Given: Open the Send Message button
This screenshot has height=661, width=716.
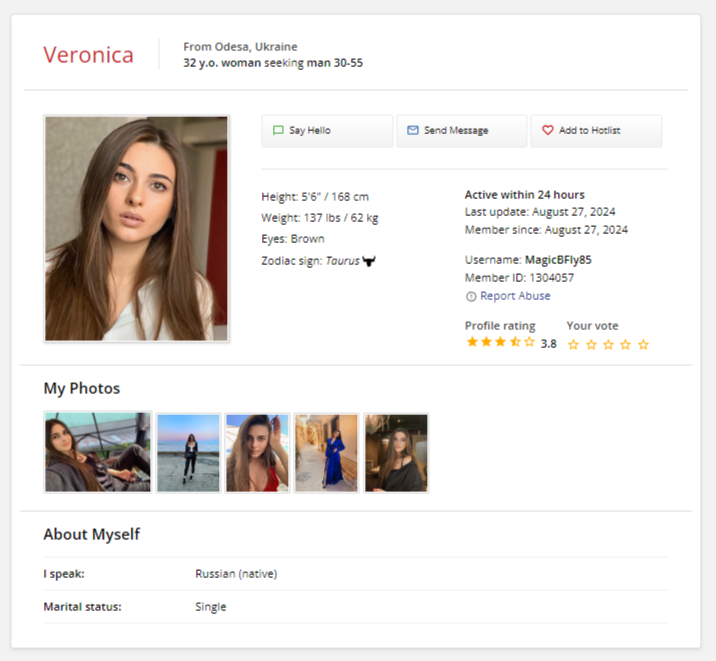Looking at the screenshot, I should coord(461,131).
